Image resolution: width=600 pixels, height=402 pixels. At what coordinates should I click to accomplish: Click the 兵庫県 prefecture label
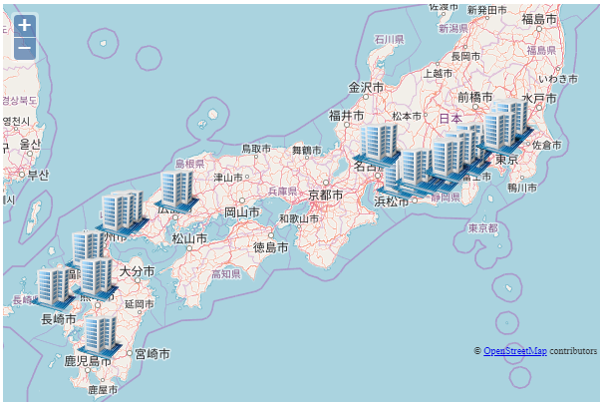tap(282, 191)
